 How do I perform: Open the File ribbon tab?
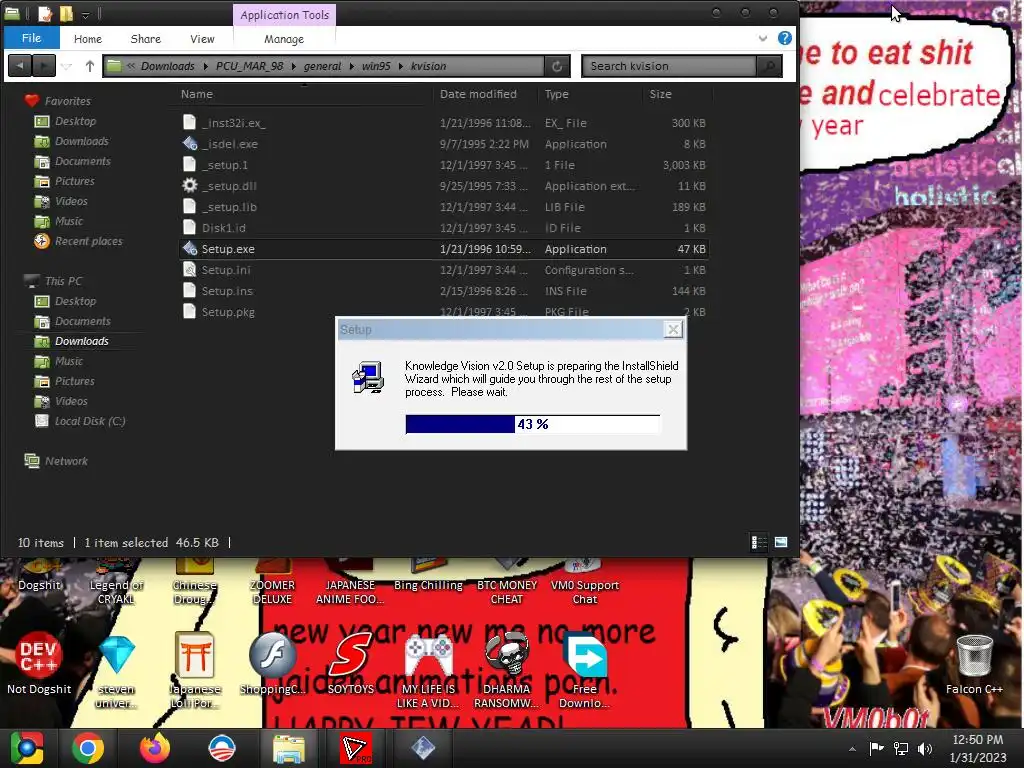[x=31, y=38]
